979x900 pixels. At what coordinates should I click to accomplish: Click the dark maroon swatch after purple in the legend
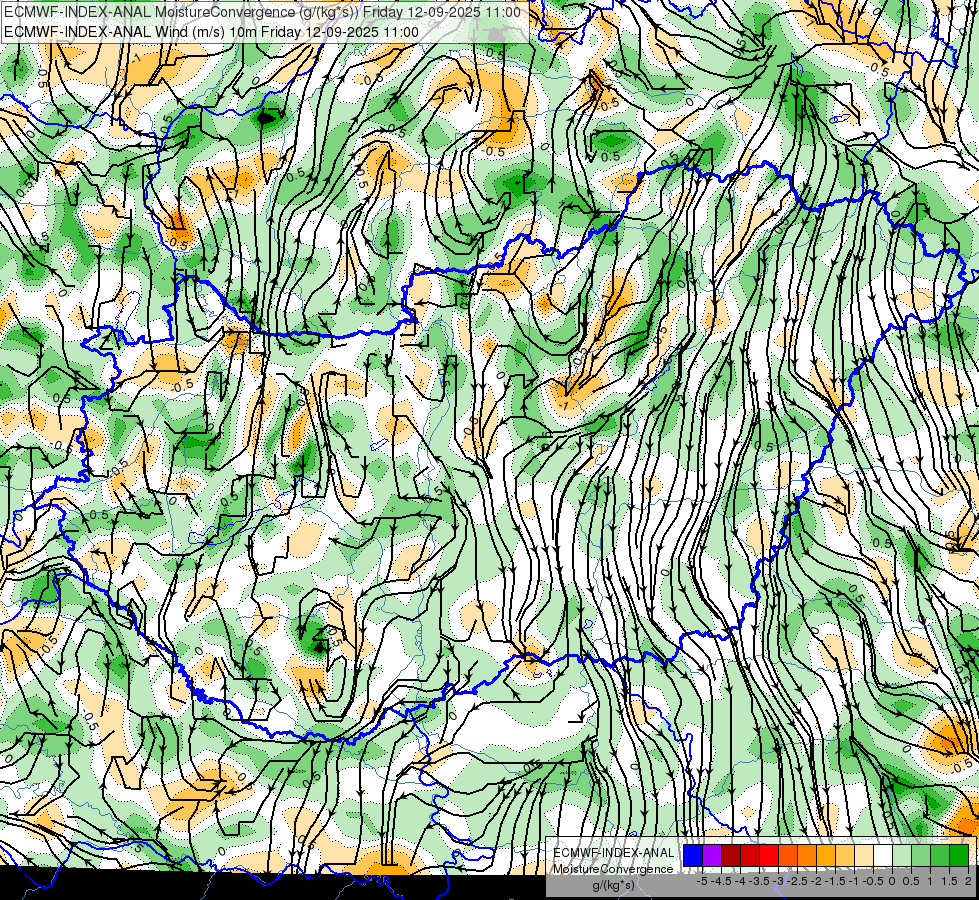click(731, 855)
